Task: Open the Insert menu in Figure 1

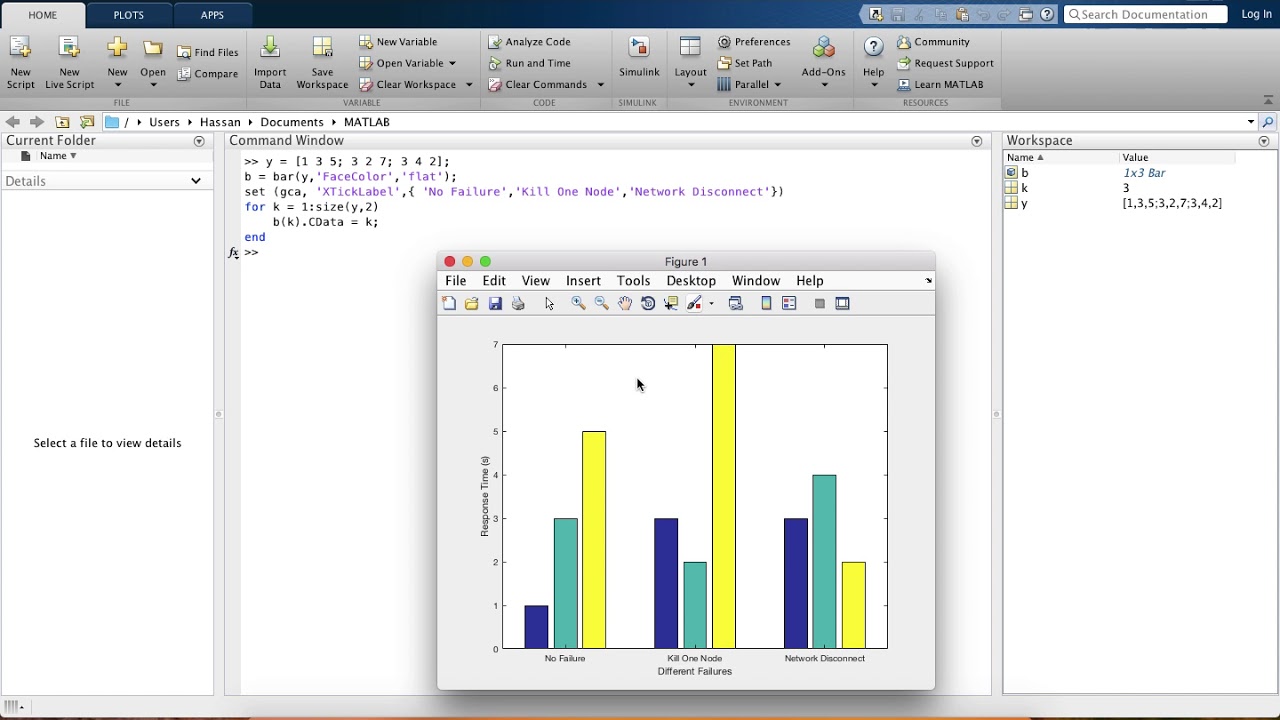Action: (583, 281)
